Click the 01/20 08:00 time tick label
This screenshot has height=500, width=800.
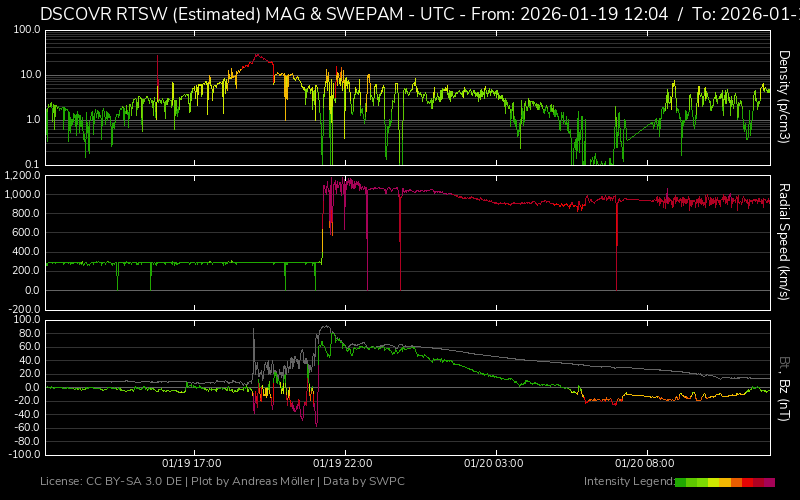[645, 464]
